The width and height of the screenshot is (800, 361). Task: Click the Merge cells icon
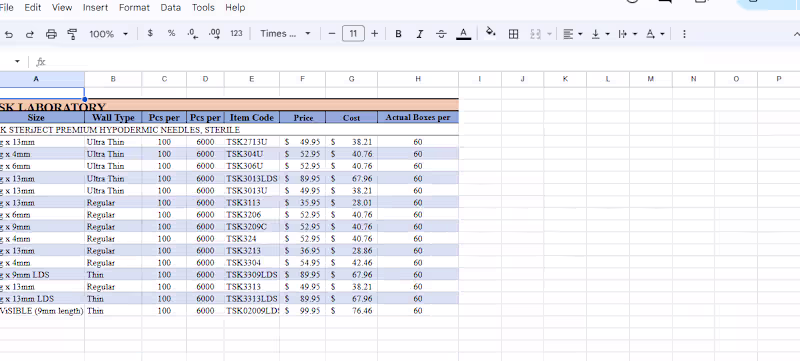pyautogui.click(x=535, y=34)
